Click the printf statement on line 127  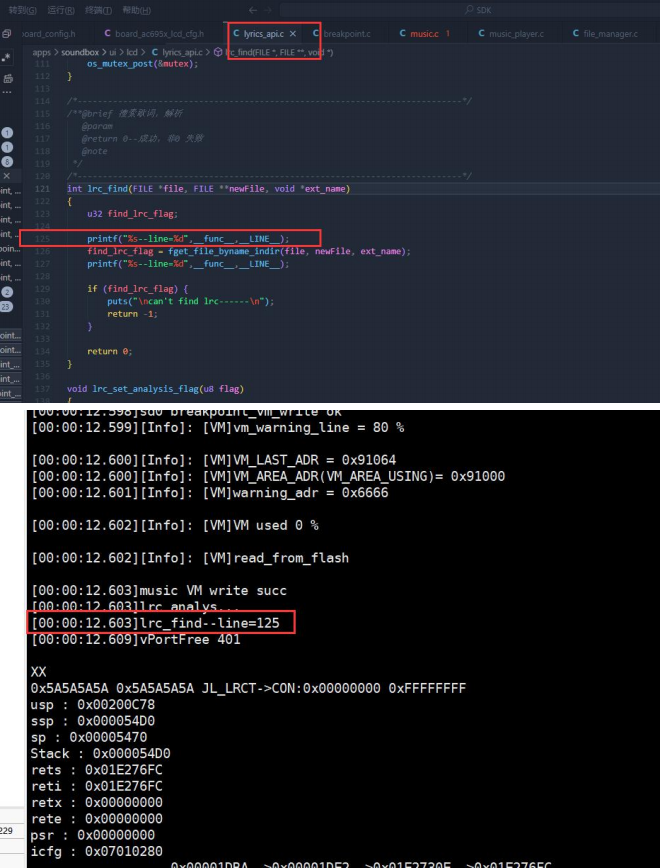tap(188, 264)
